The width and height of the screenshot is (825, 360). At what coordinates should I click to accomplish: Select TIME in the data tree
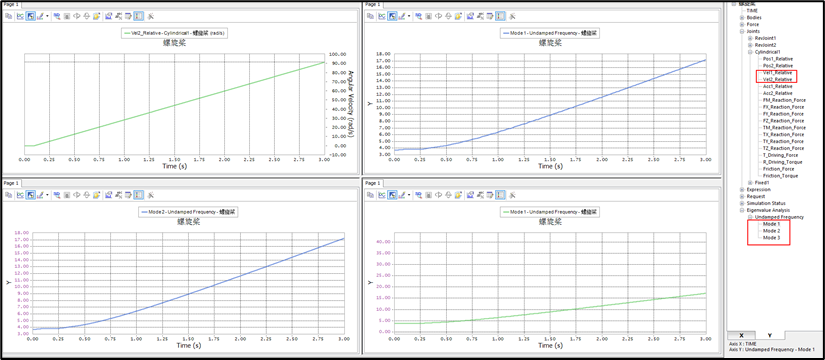(753, 11)
